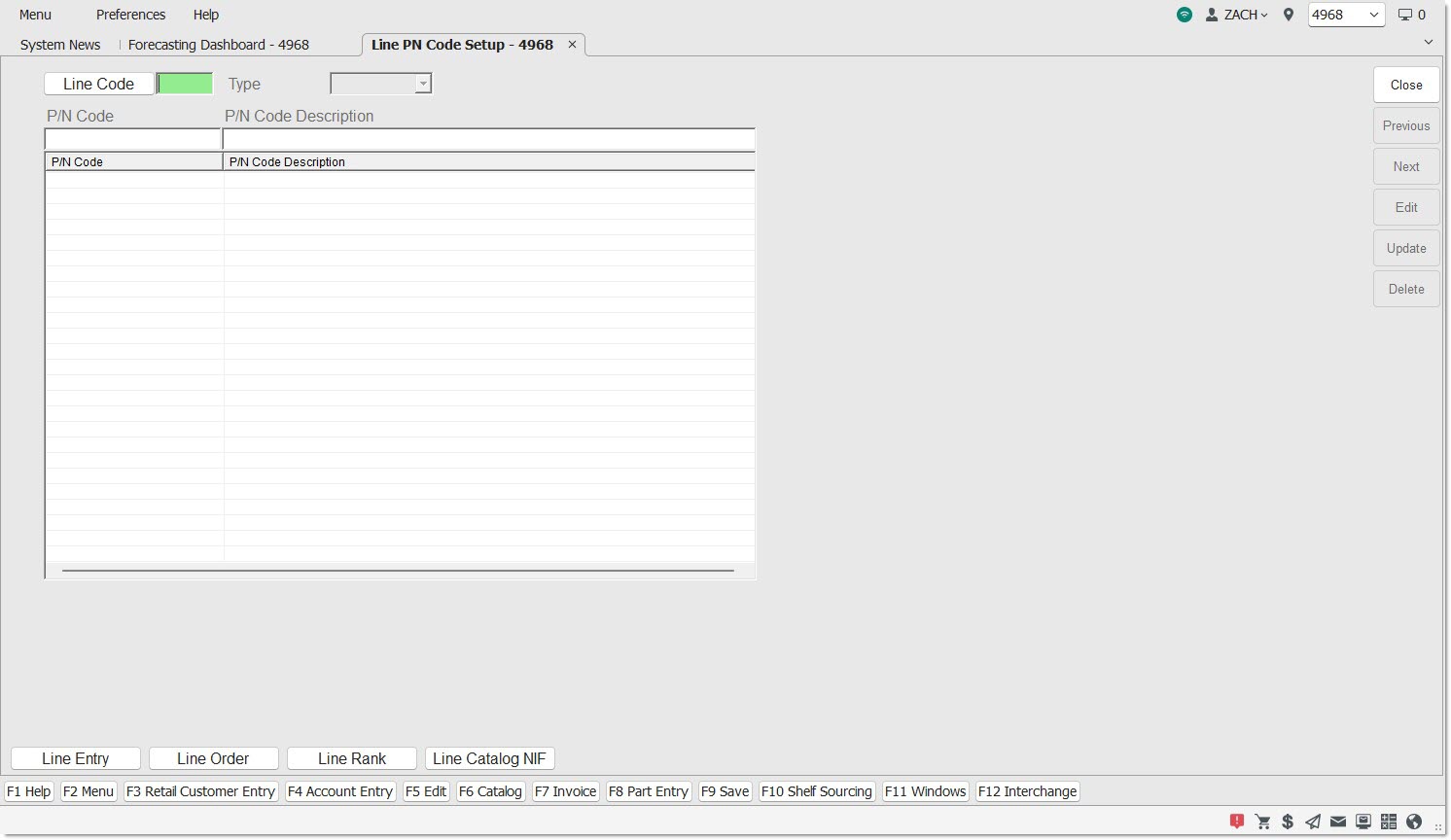Open the shopping cart icon
1451x840 pixels.
point(1262,822)
